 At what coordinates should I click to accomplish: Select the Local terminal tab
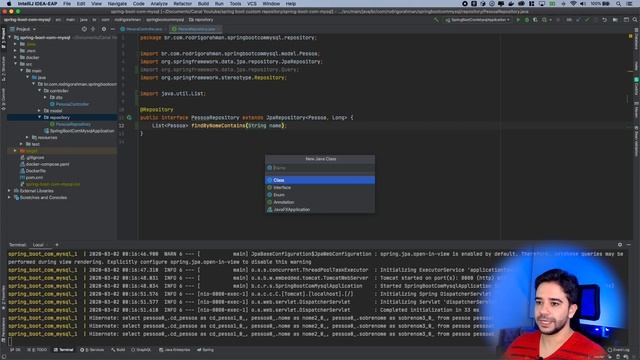[x=38, y=245]
